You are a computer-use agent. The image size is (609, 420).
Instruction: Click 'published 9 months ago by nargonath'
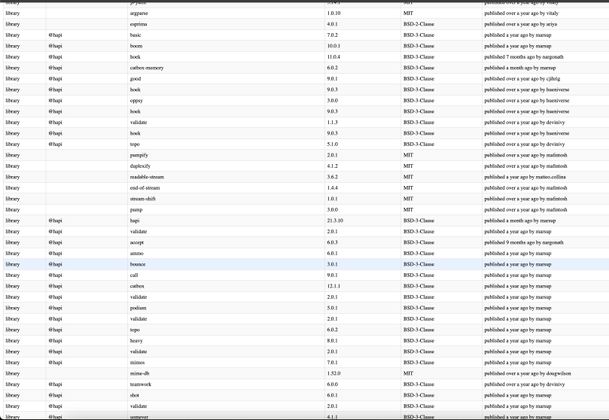point(524,242)
